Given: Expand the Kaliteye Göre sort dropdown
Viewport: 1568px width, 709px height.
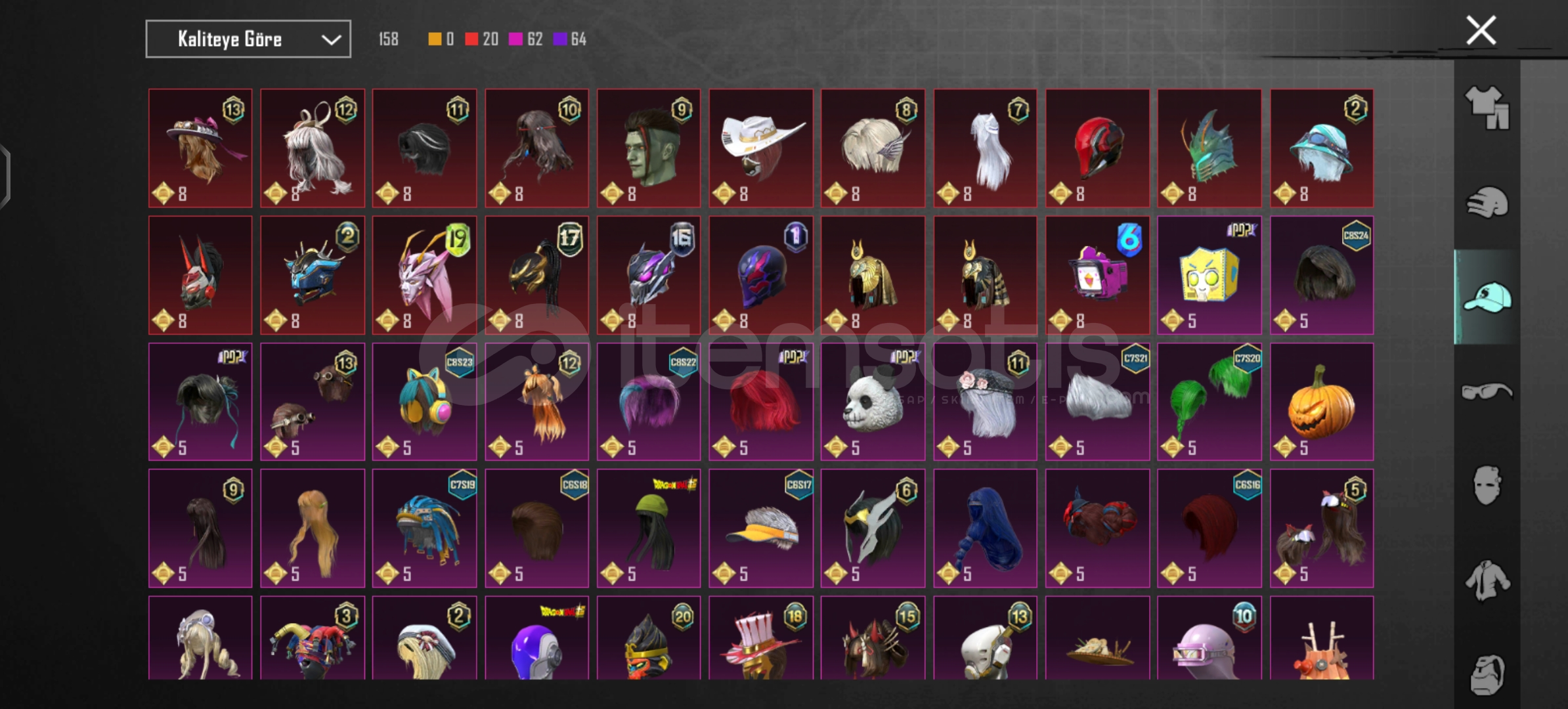Looking at the screenshot, I should point(248,39).
